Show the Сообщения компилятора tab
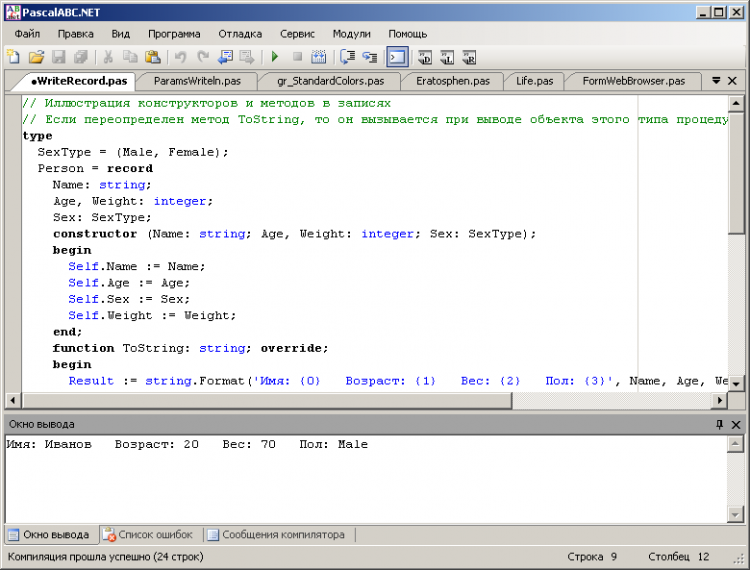Screen dimensions: 750x570 click(276, 535)
